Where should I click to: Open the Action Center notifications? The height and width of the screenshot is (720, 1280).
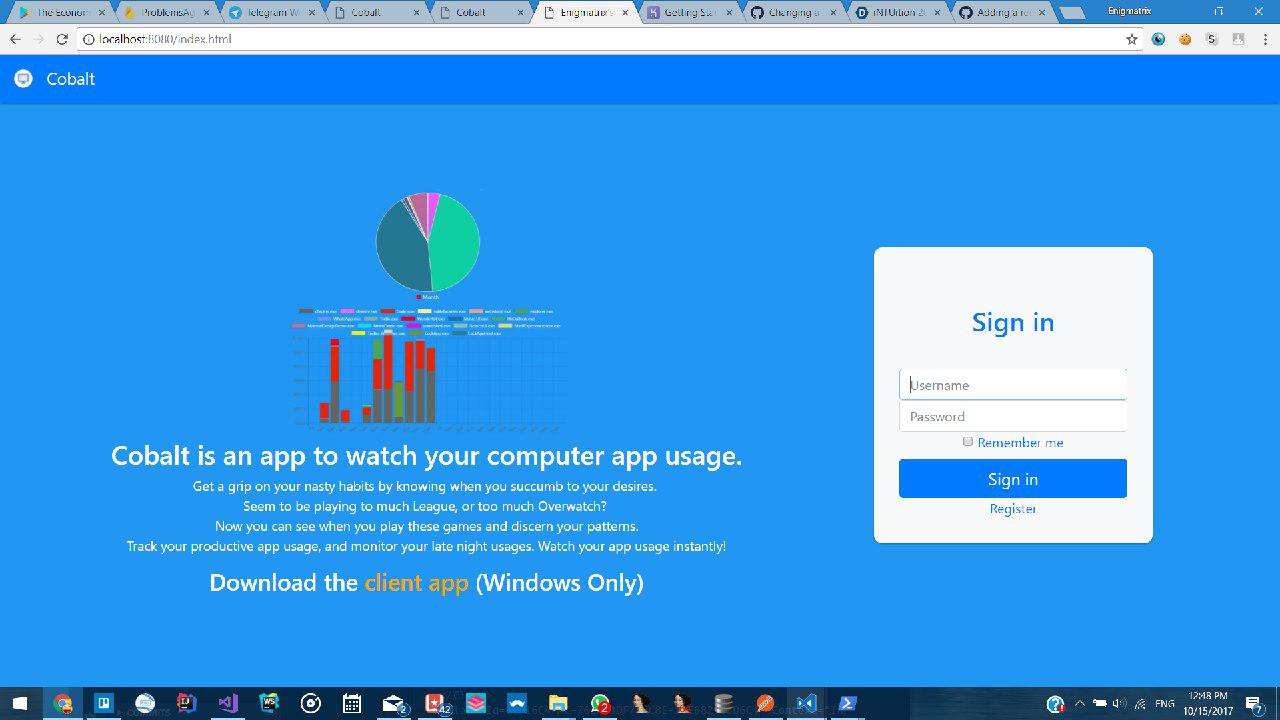click(1254, 704)
